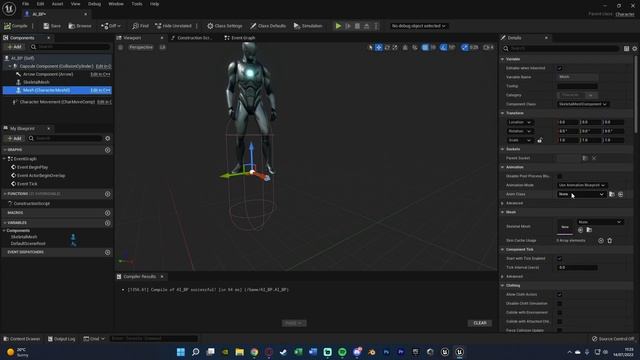The image size is (640, 360).
Task: Click the Character parent class link
Action: (x=625, y=14)
